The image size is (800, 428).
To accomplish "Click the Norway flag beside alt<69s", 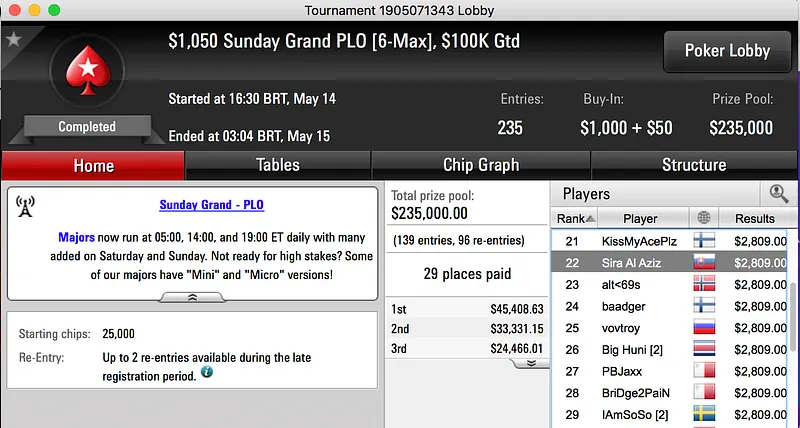I will [x=704, y=284].
